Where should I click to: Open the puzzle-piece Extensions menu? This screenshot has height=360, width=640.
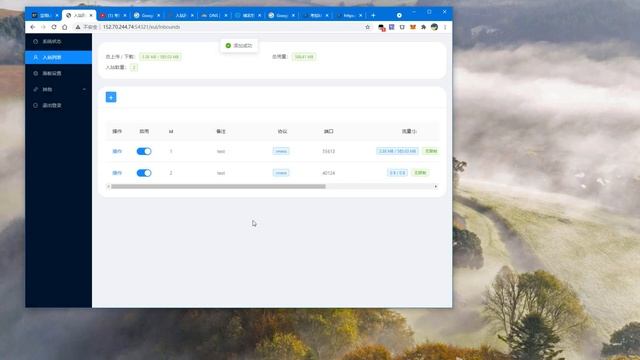pos(423,27)
